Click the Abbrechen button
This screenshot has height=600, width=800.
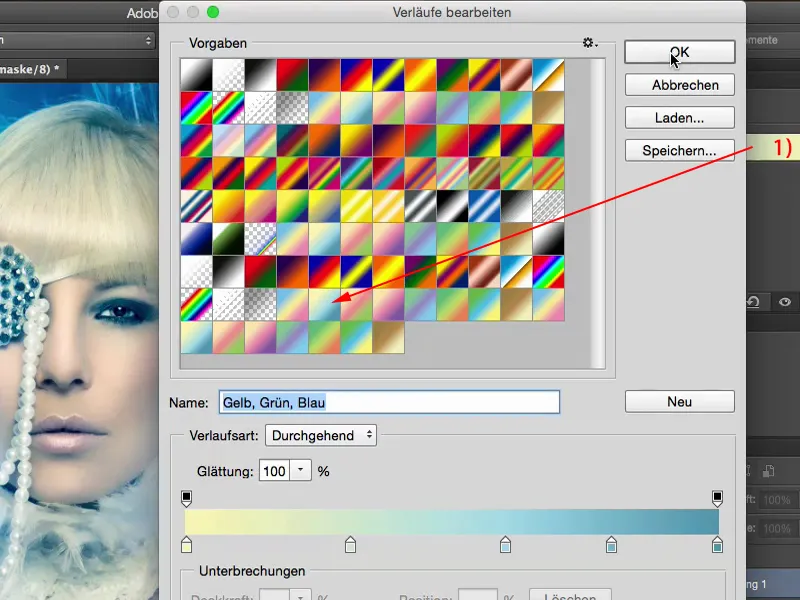(x=680, y=85)
